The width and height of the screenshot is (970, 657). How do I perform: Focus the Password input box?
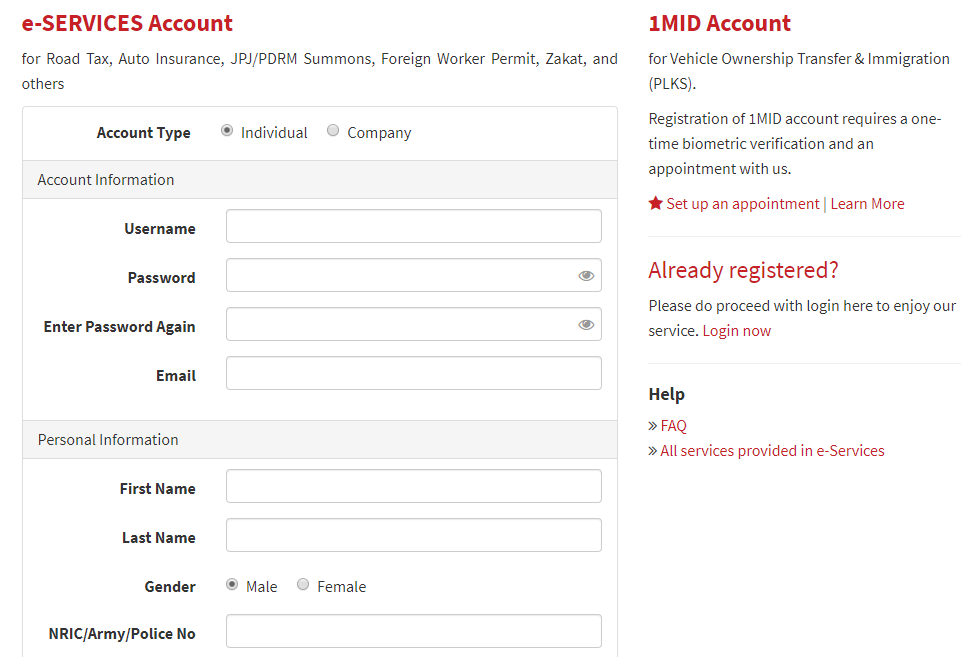[400, 275]
